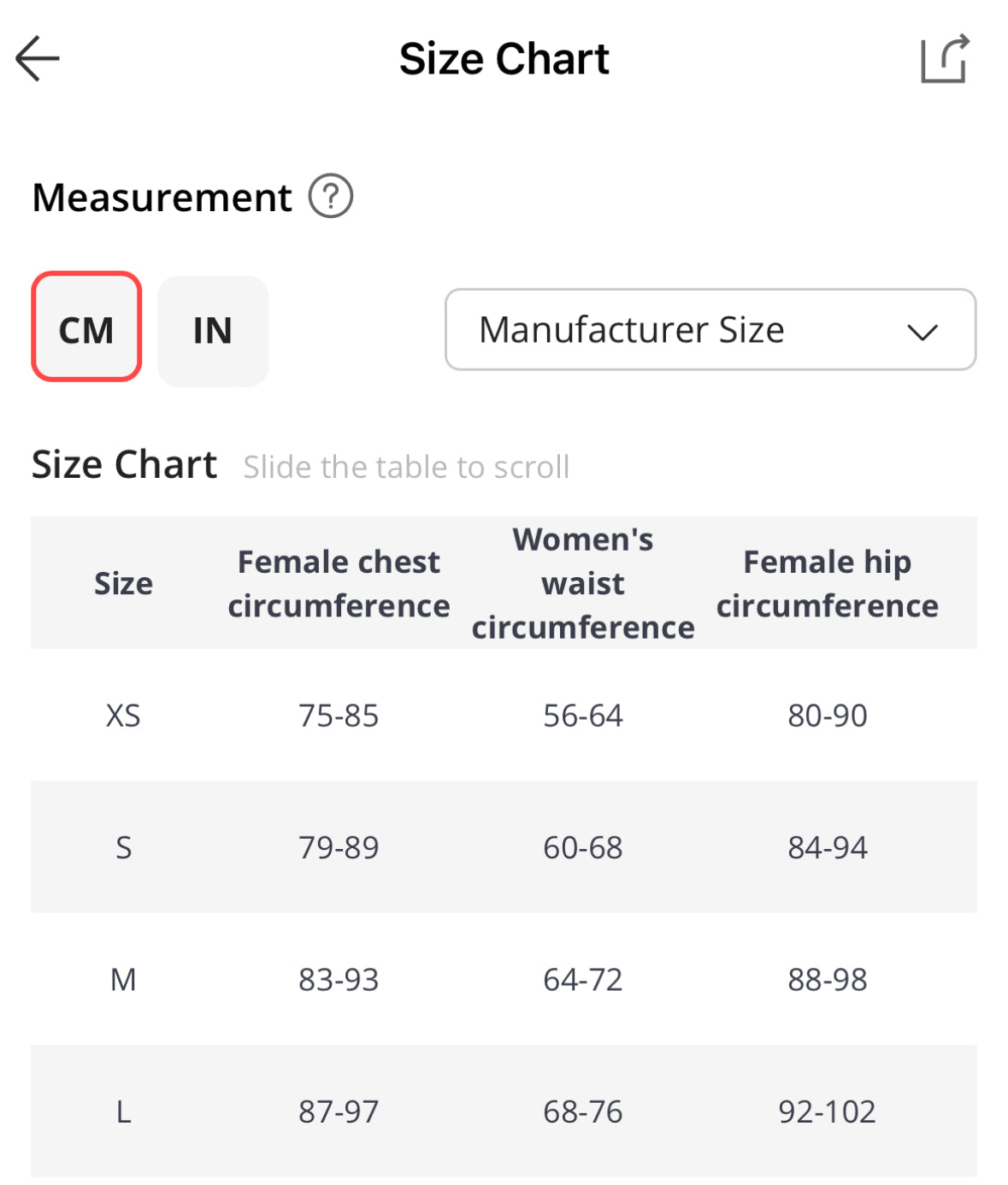Select the M size row
The width and height of the screenshot is (1008, 1185).
[x=123, y=980]
